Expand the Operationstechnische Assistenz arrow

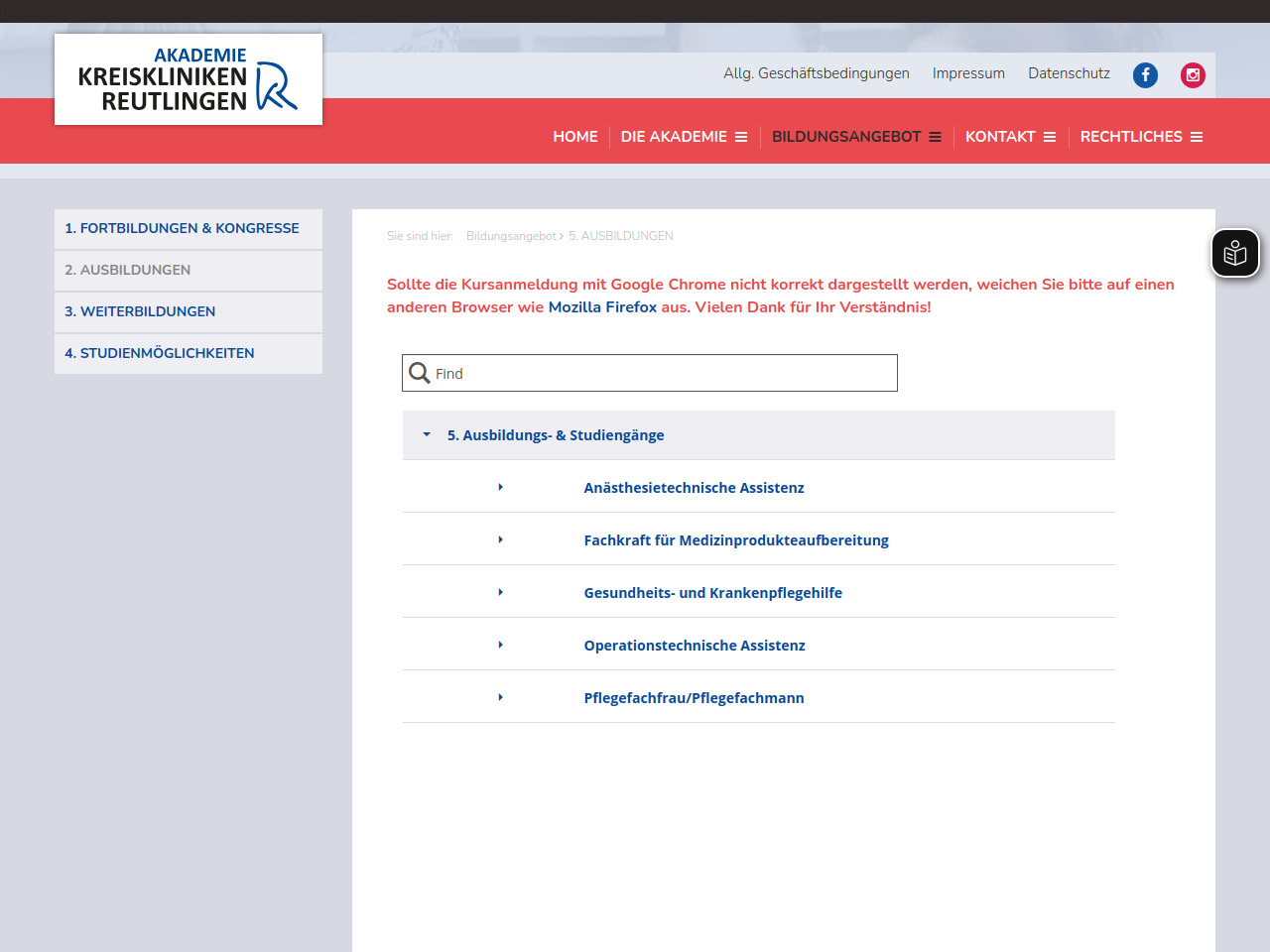(500, 645)
